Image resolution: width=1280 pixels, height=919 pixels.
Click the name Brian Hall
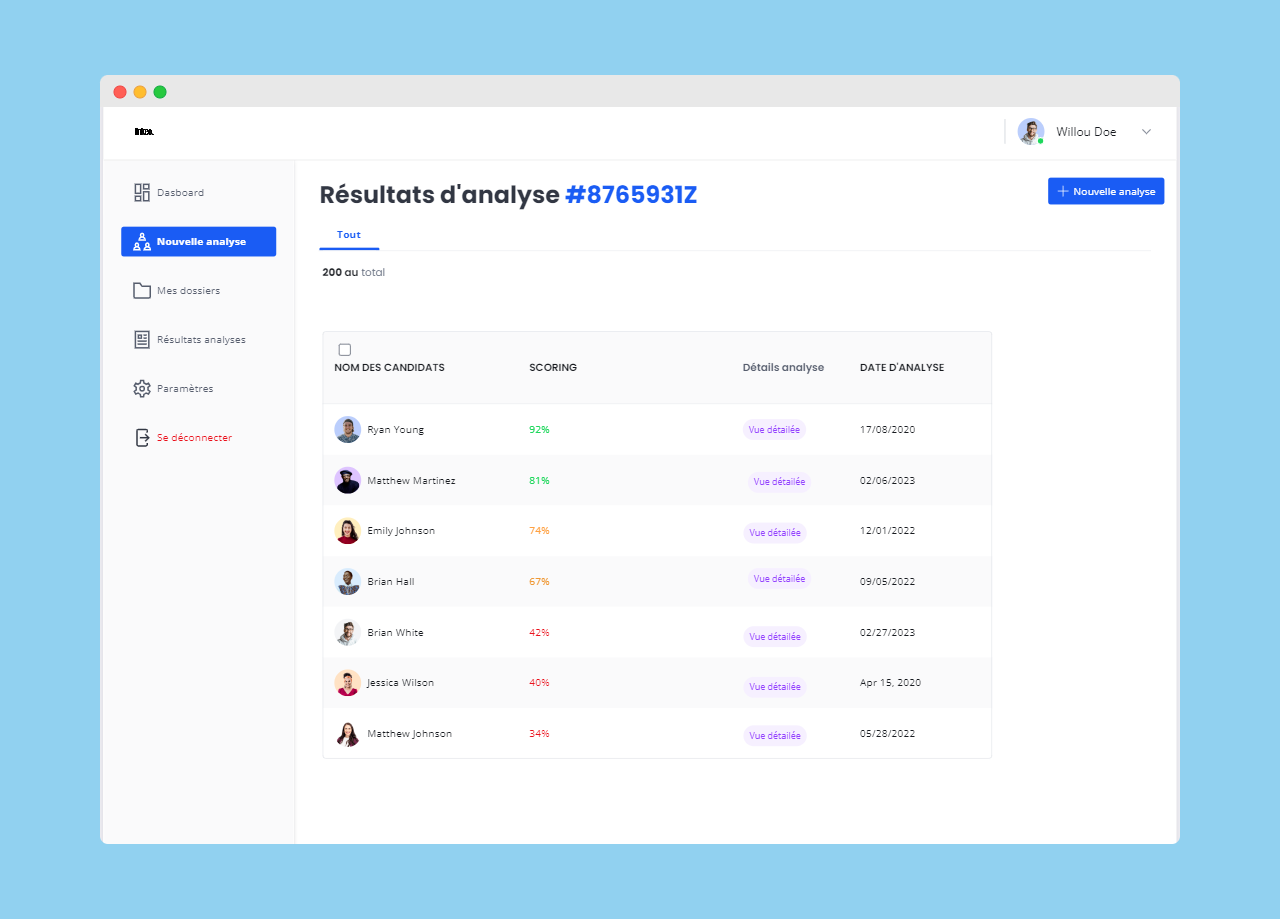tap(390, 581)
